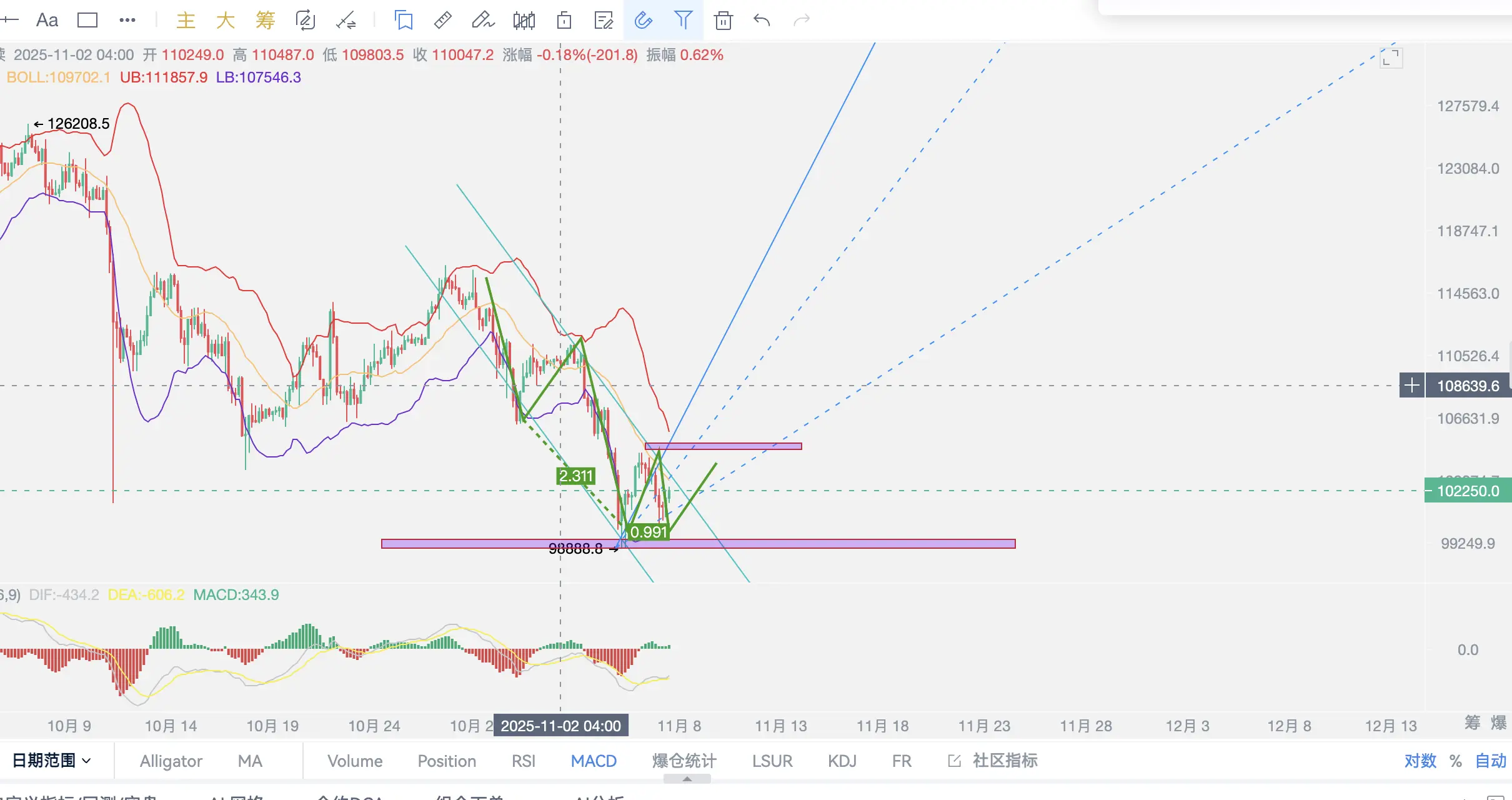The height and width of the screenshot is (800, 1512).
Task: Select the KDJ indicator tab
Action: 842,761
